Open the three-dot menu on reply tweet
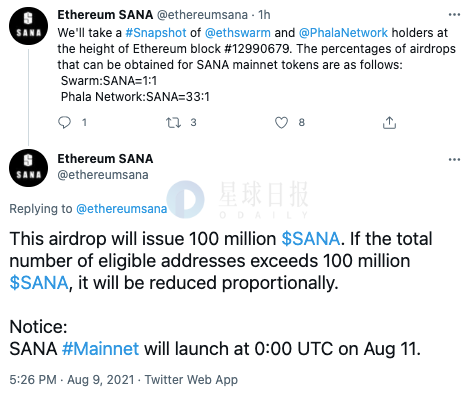This screenshot has height=399, width=475. tap(454, 159)
